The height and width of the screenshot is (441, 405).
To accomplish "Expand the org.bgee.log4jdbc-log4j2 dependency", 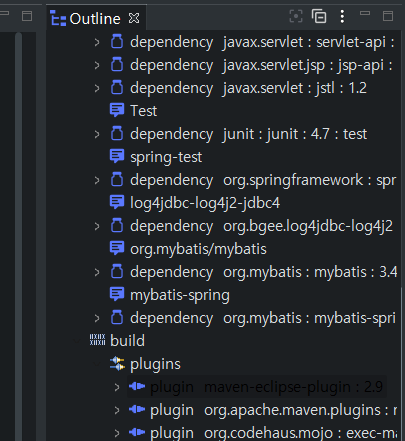I will click(97, 226).
